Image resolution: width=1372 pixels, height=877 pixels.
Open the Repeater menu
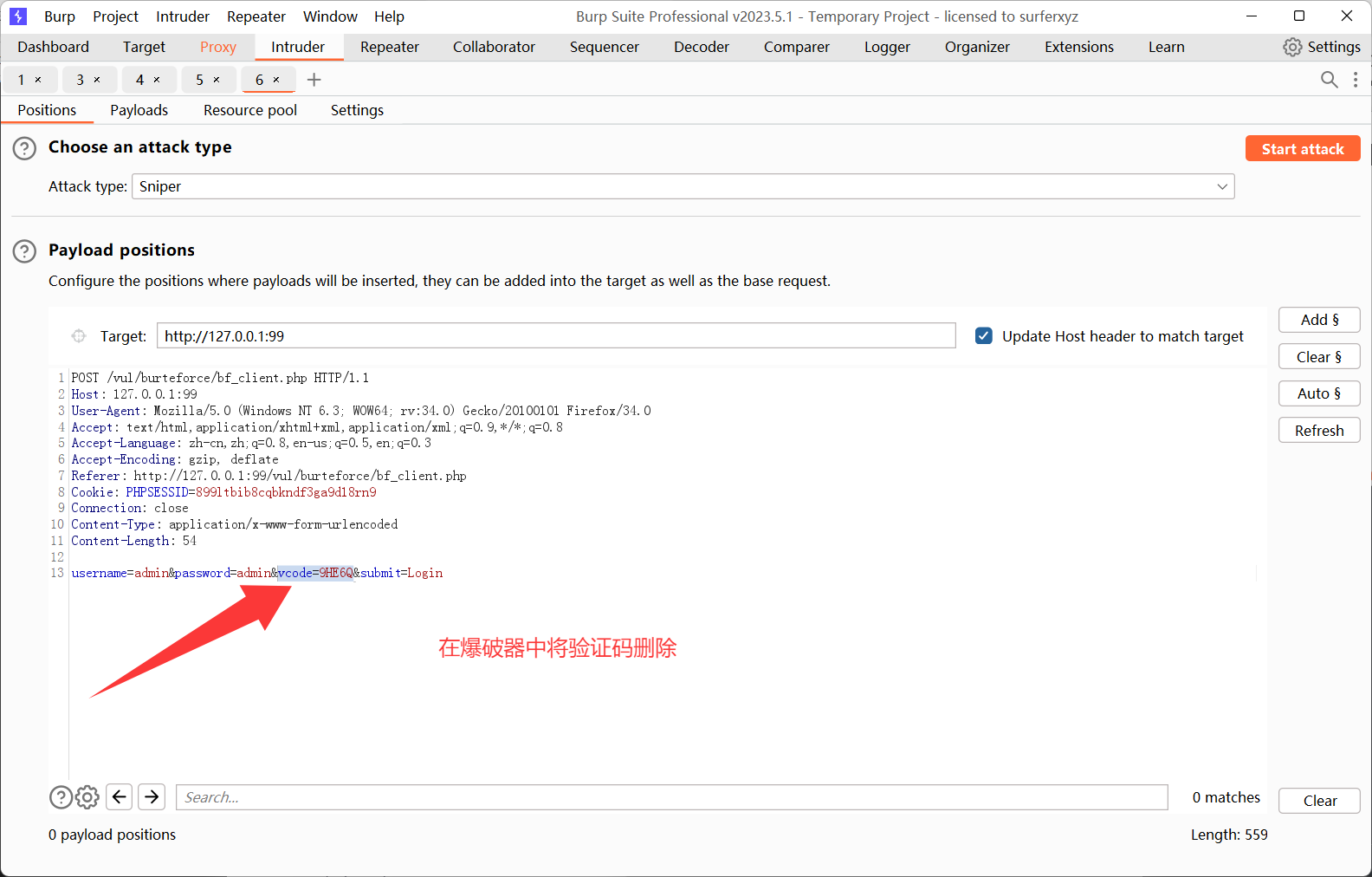pyautogui.click(x=256, y=16)
